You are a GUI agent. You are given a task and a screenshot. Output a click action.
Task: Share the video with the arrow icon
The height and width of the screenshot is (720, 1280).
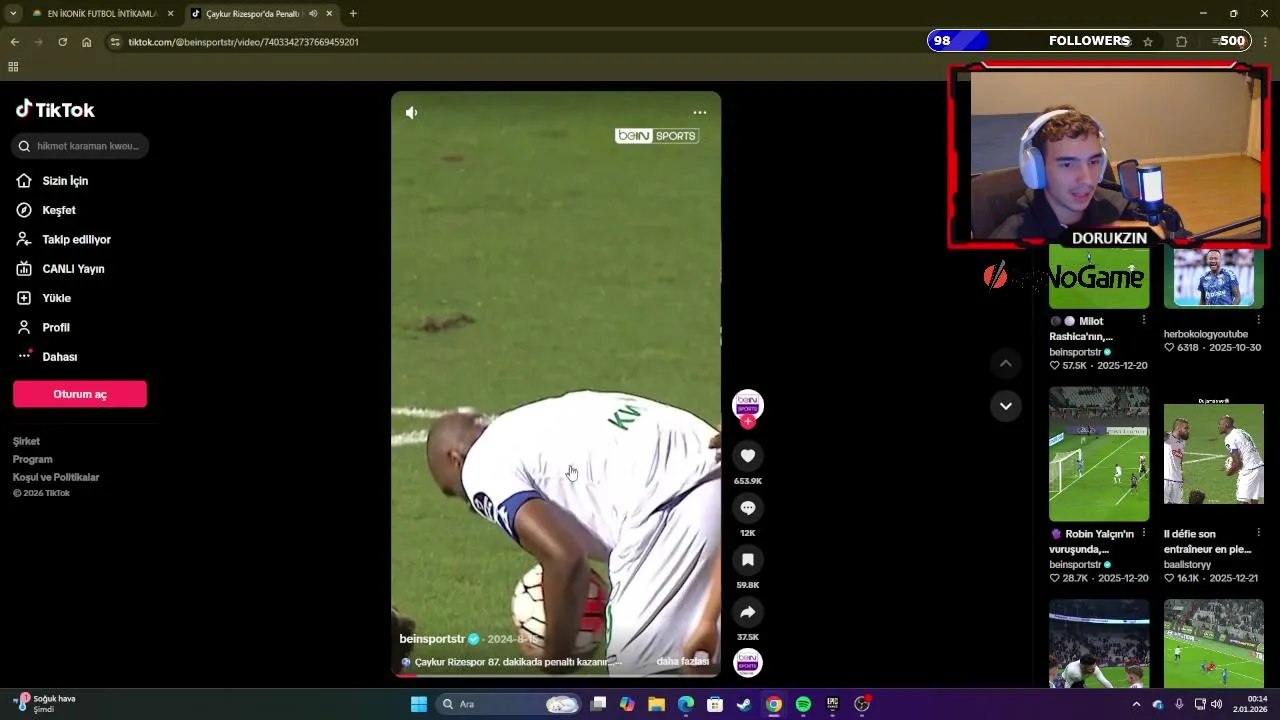[x=747, y=612]
